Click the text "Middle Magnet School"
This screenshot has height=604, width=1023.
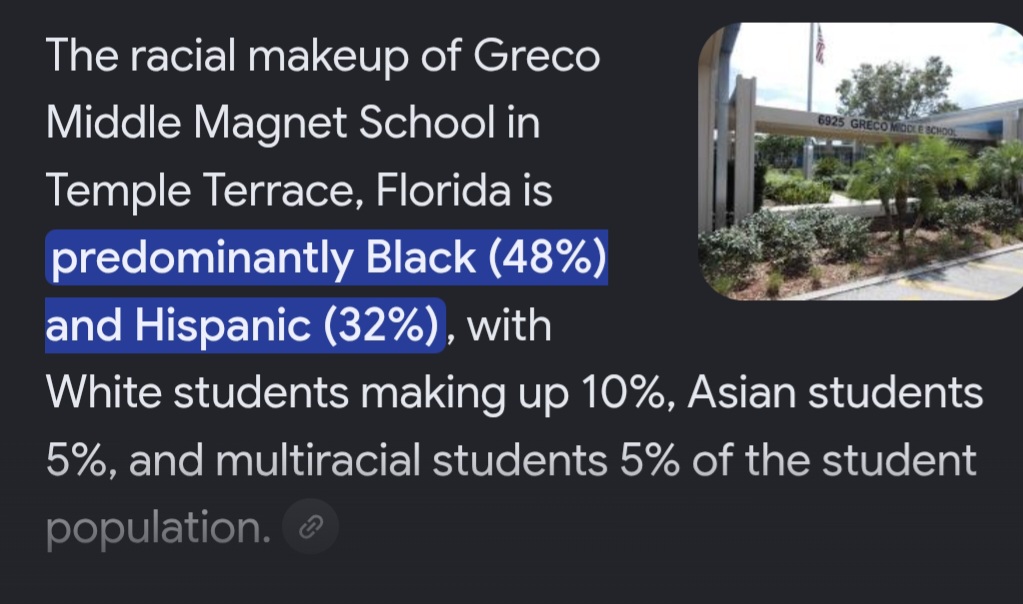(x=270, y=123)
